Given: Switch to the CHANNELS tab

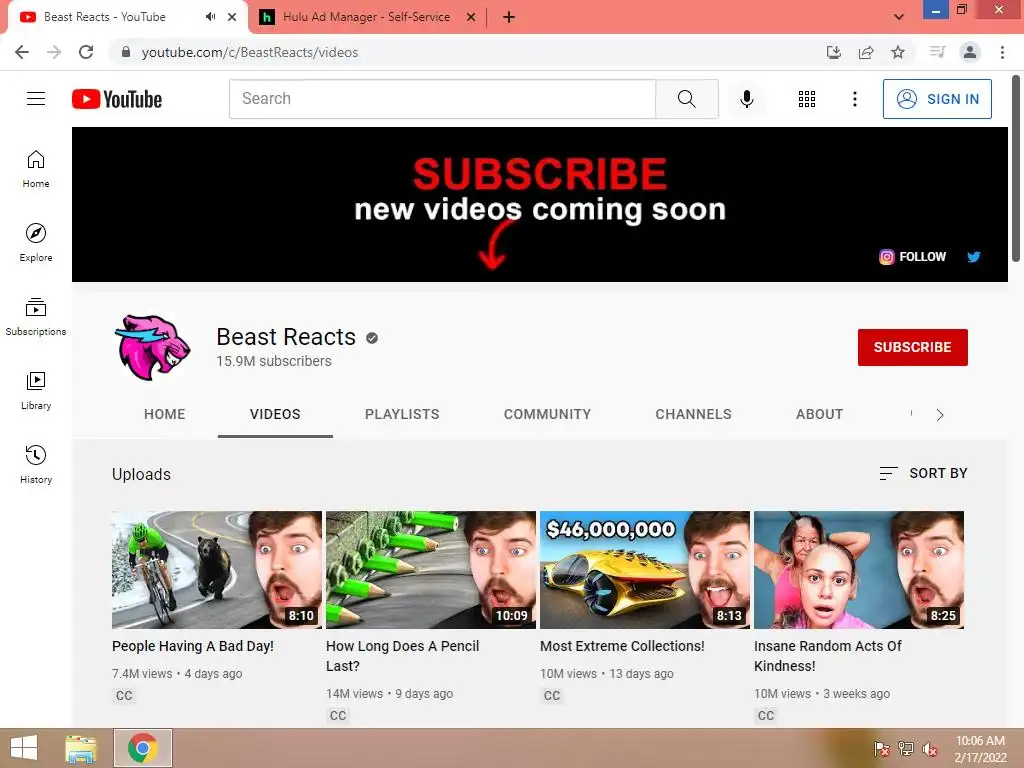Looking at the screenshot, I should click(694, 414).
